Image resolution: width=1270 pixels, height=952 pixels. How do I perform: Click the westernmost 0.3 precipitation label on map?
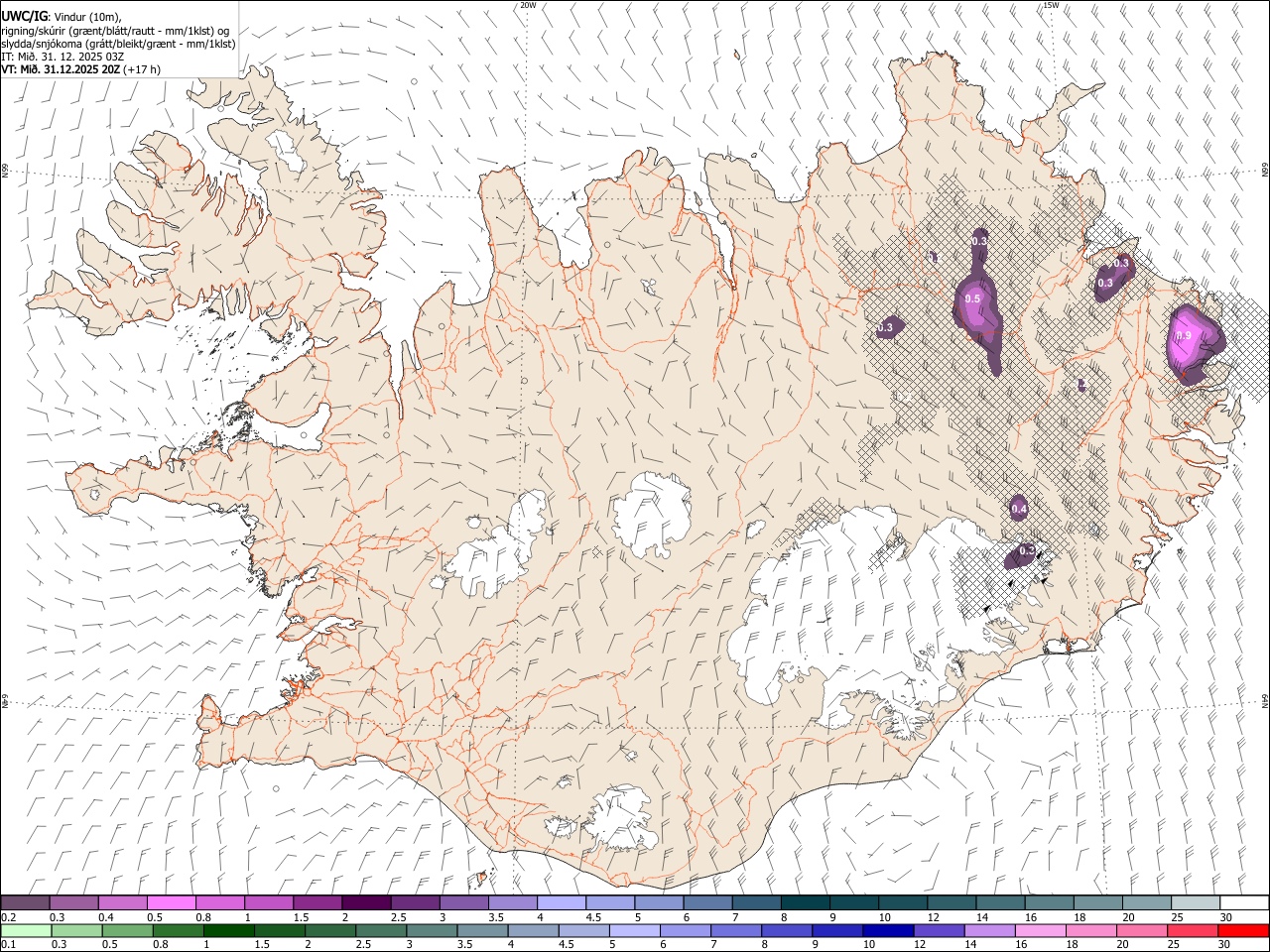point(885,327)
